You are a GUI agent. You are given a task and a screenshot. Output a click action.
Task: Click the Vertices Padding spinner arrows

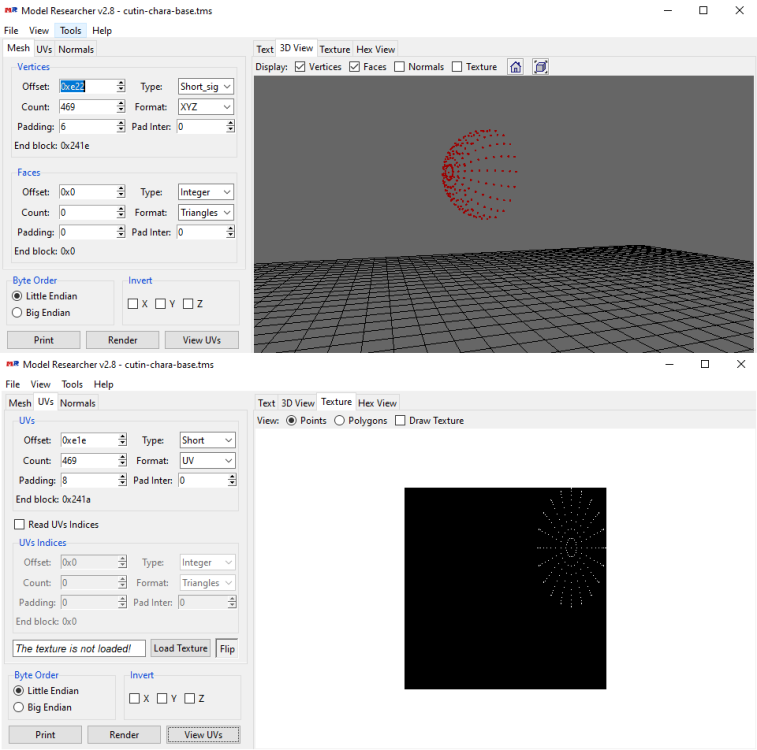coord(121,126)
